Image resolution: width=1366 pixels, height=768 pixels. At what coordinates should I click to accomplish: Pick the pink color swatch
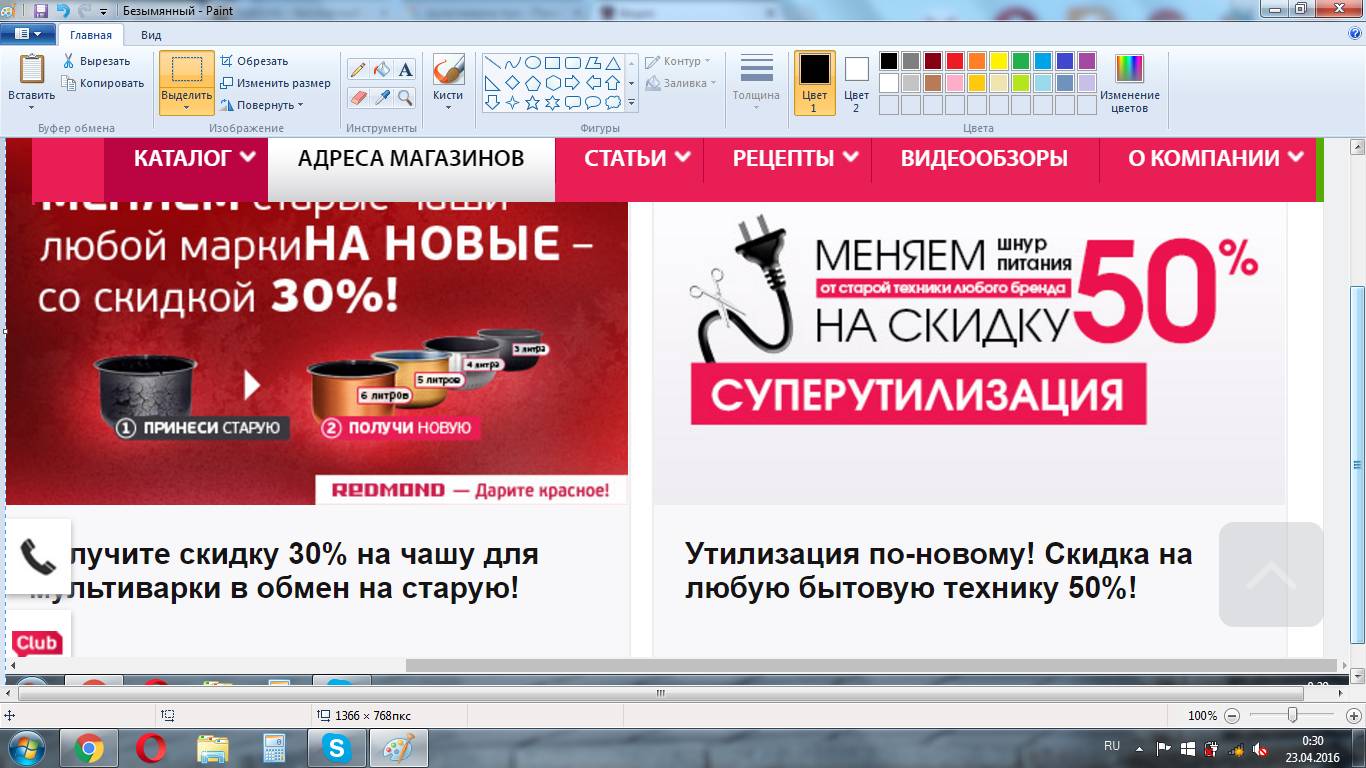pos(955,83)
